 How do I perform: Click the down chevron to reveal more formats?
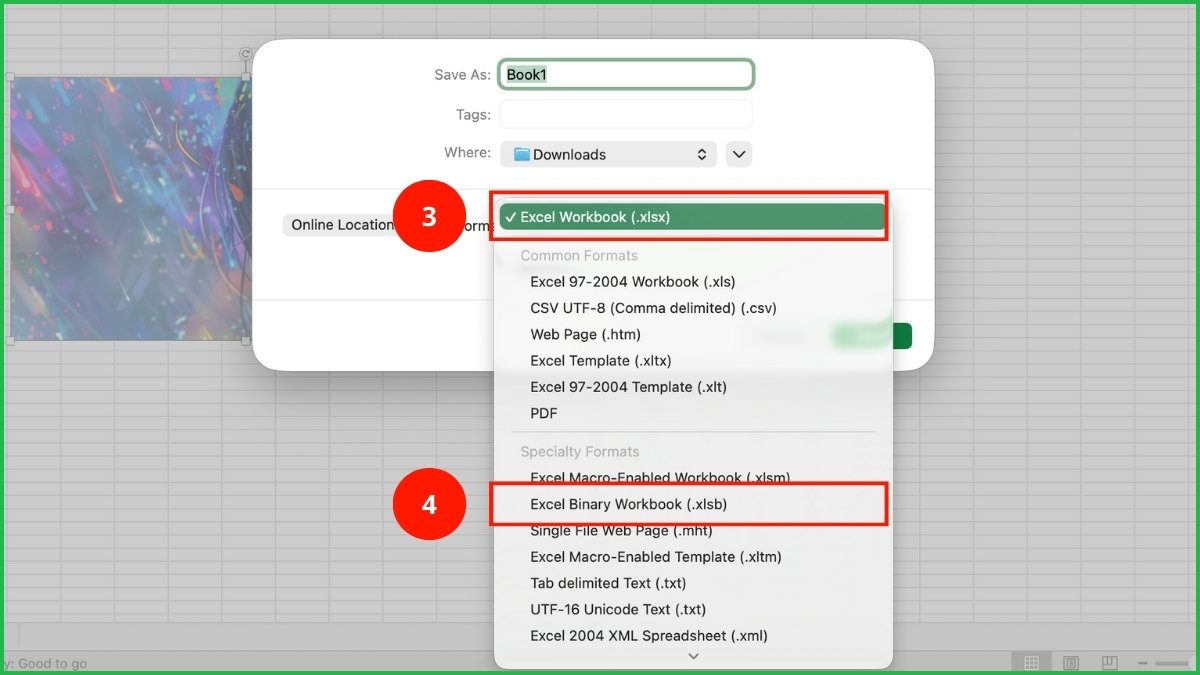click(x=693, y=656)
